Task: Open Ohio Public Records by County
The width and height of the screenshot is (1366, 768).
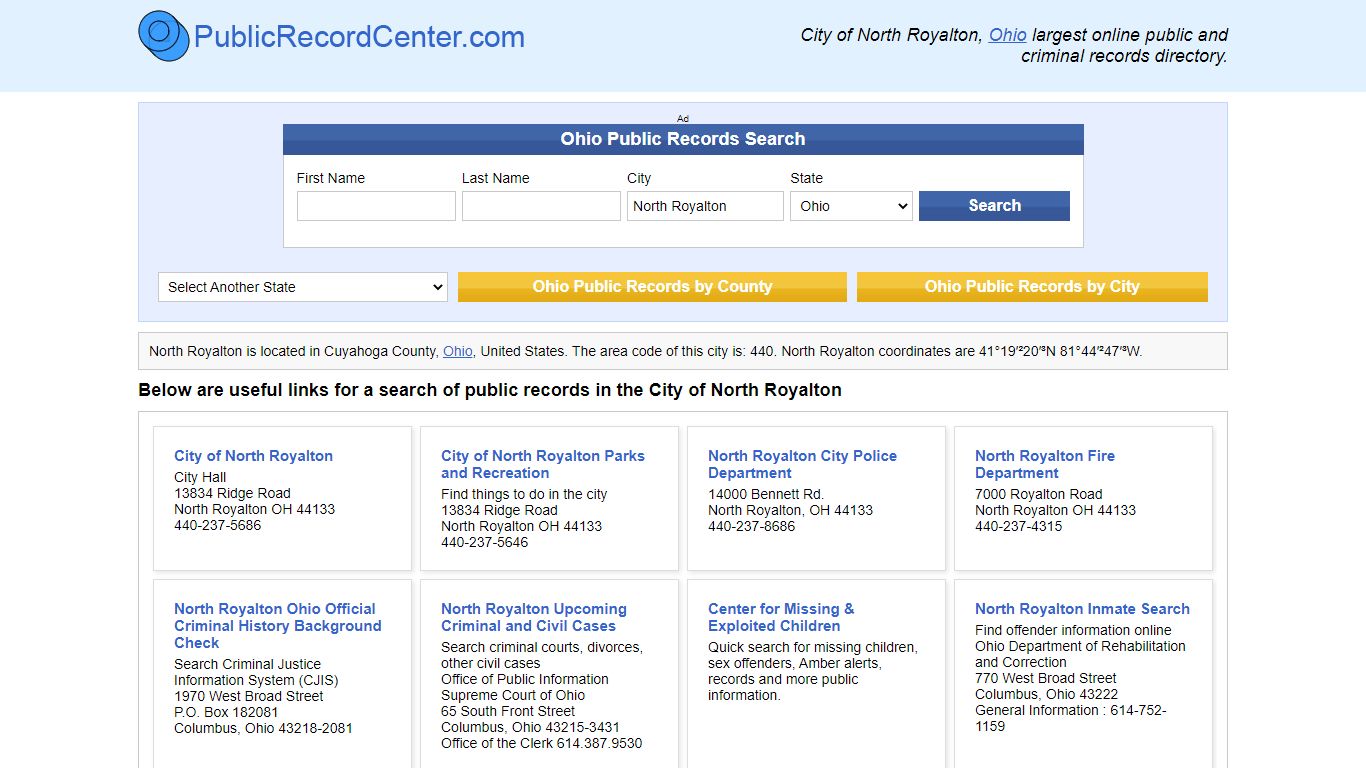Action: (x=652, y=287)
